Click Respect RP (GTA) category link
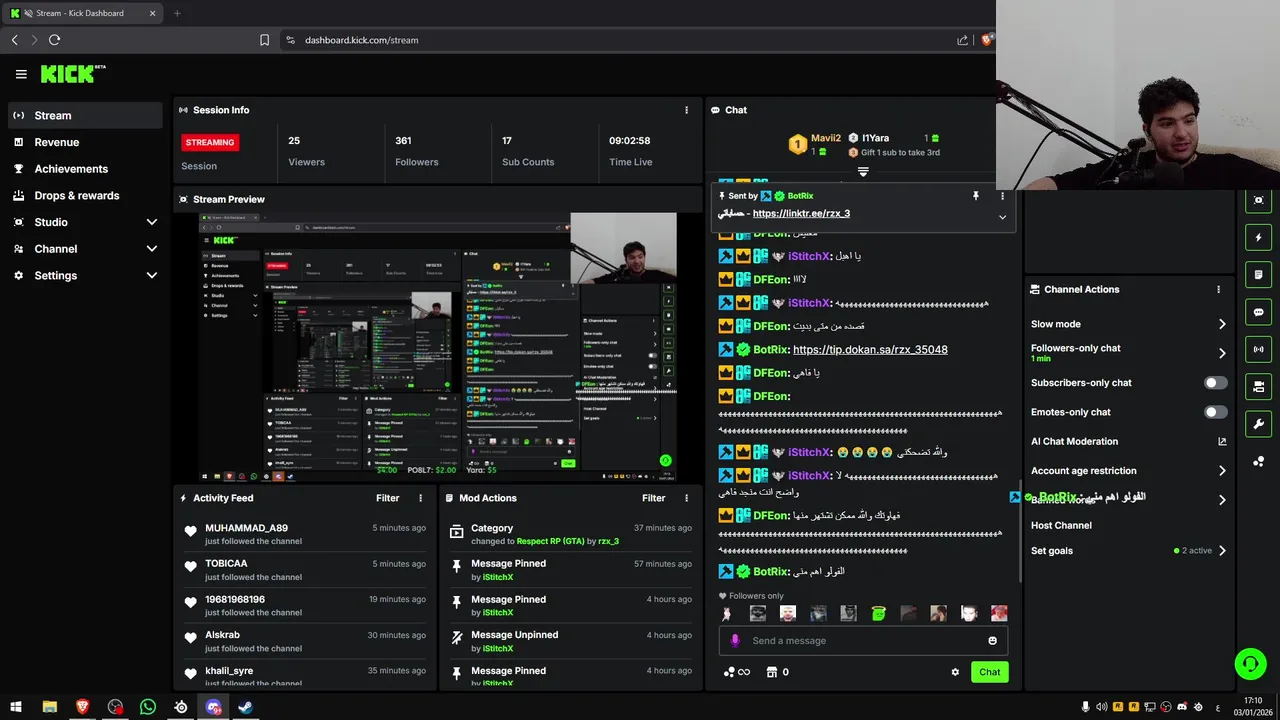 (x=549, y=541)
